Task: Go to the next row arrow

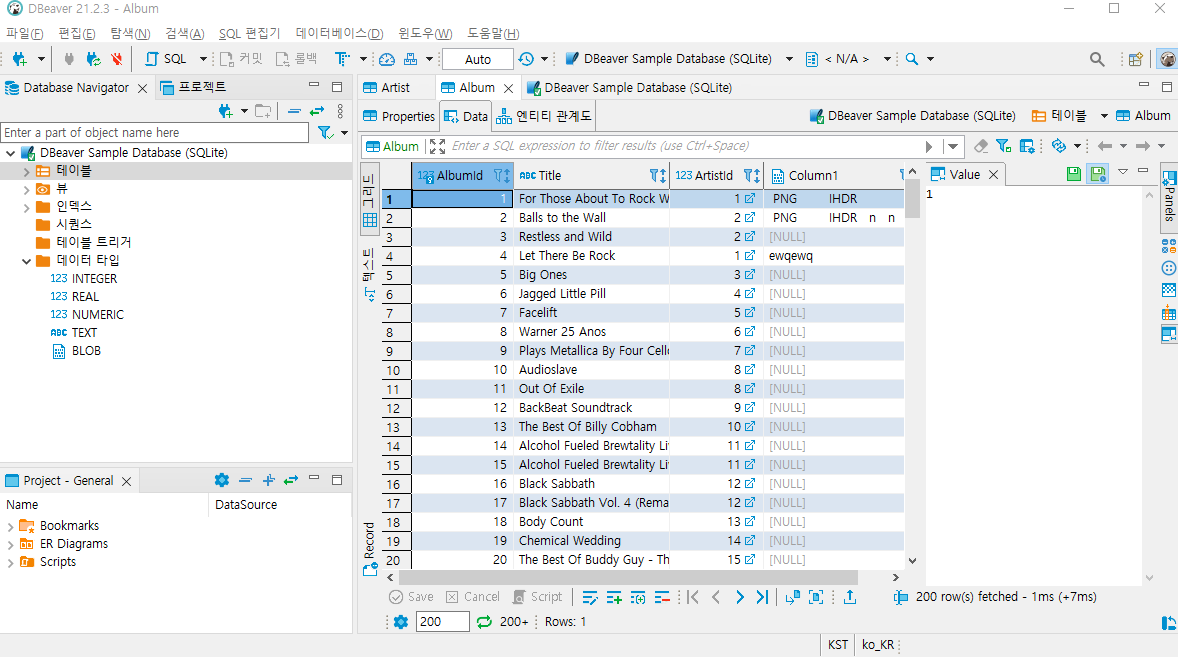Action: click(740, 597)
